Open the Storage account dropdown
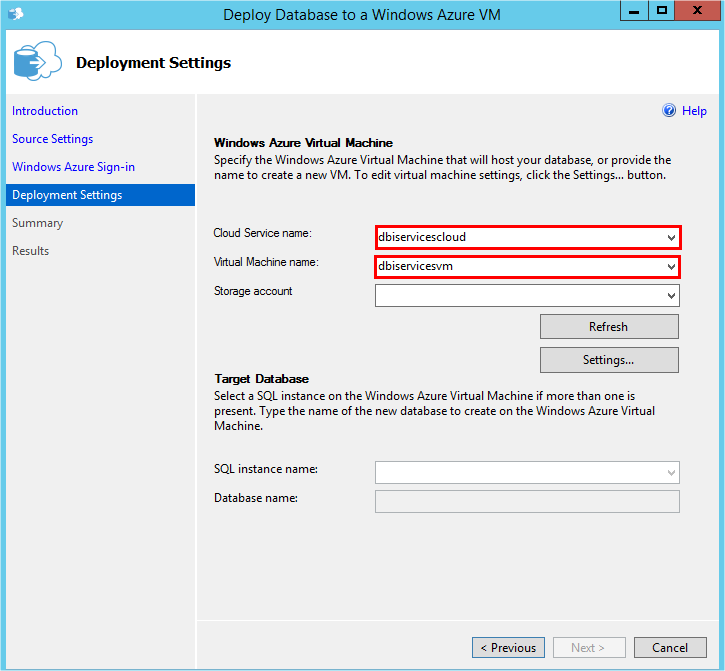Screen dimensions: 725x671 527,295
